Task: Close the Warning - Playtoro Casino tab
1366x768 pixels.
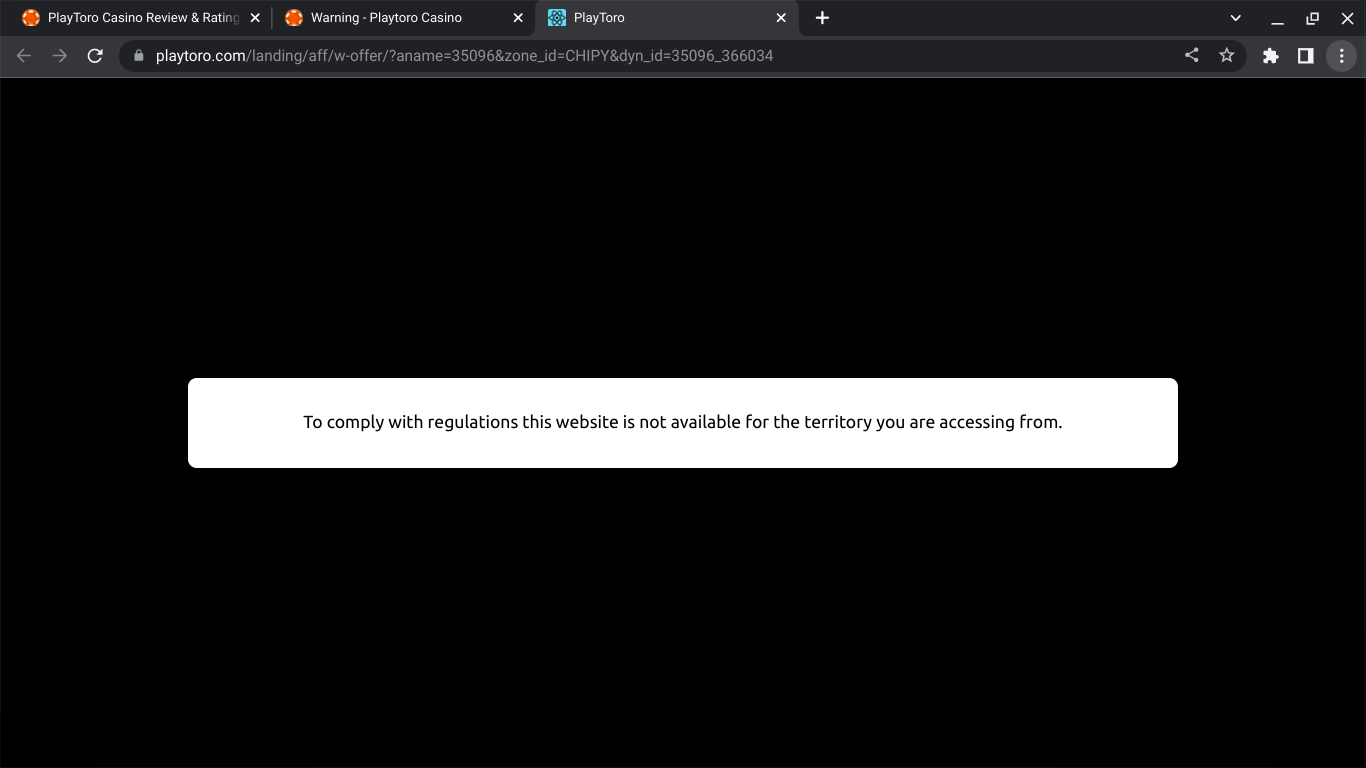Action: click(x=518, y=17)
